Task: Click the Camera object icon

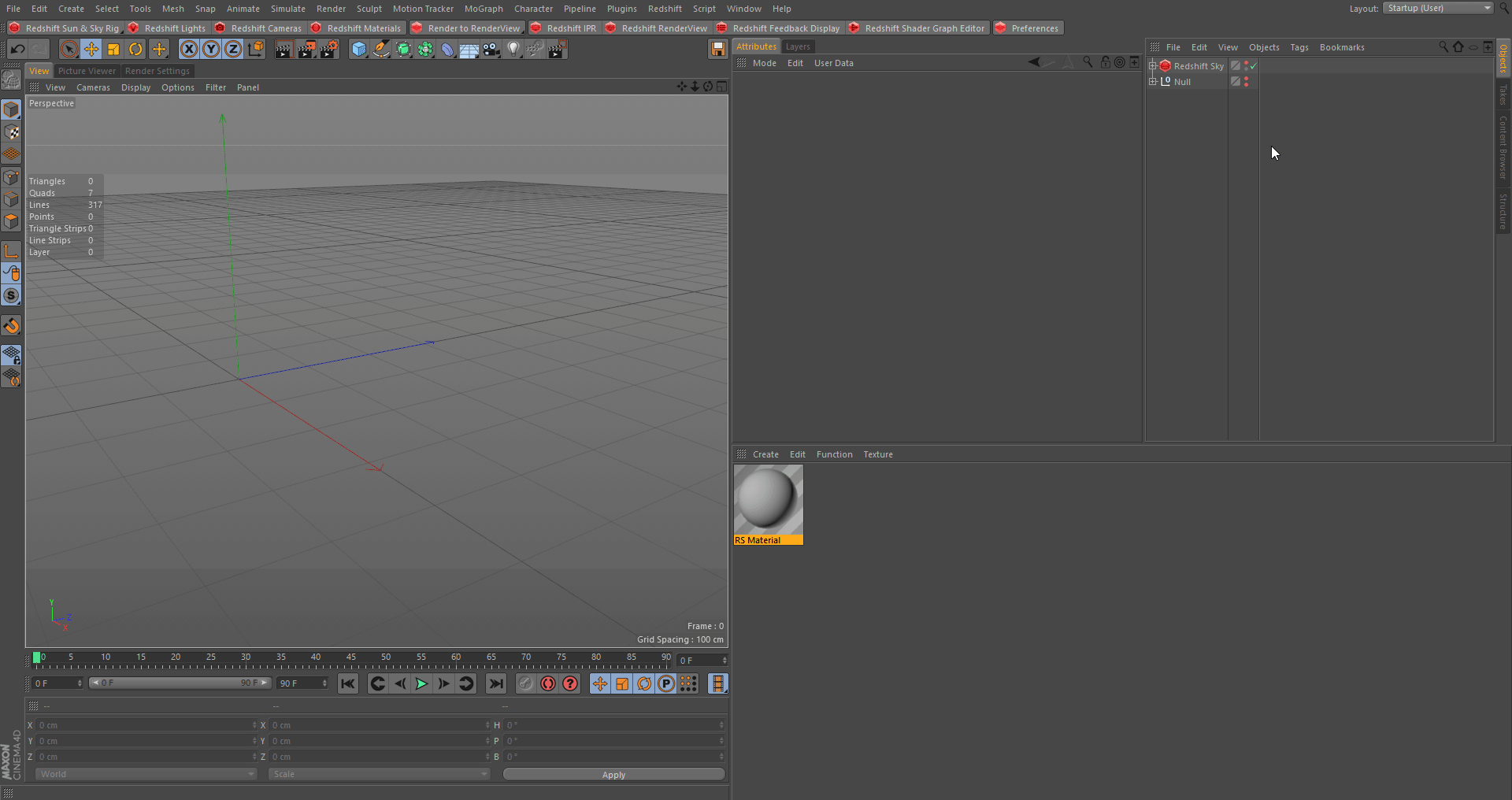Action: point(491,50)
